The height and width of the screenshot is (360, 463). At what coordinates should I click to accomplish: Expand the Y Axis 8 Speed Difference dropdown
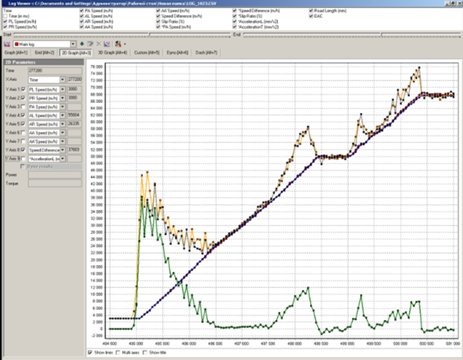[x=62, y=150]
